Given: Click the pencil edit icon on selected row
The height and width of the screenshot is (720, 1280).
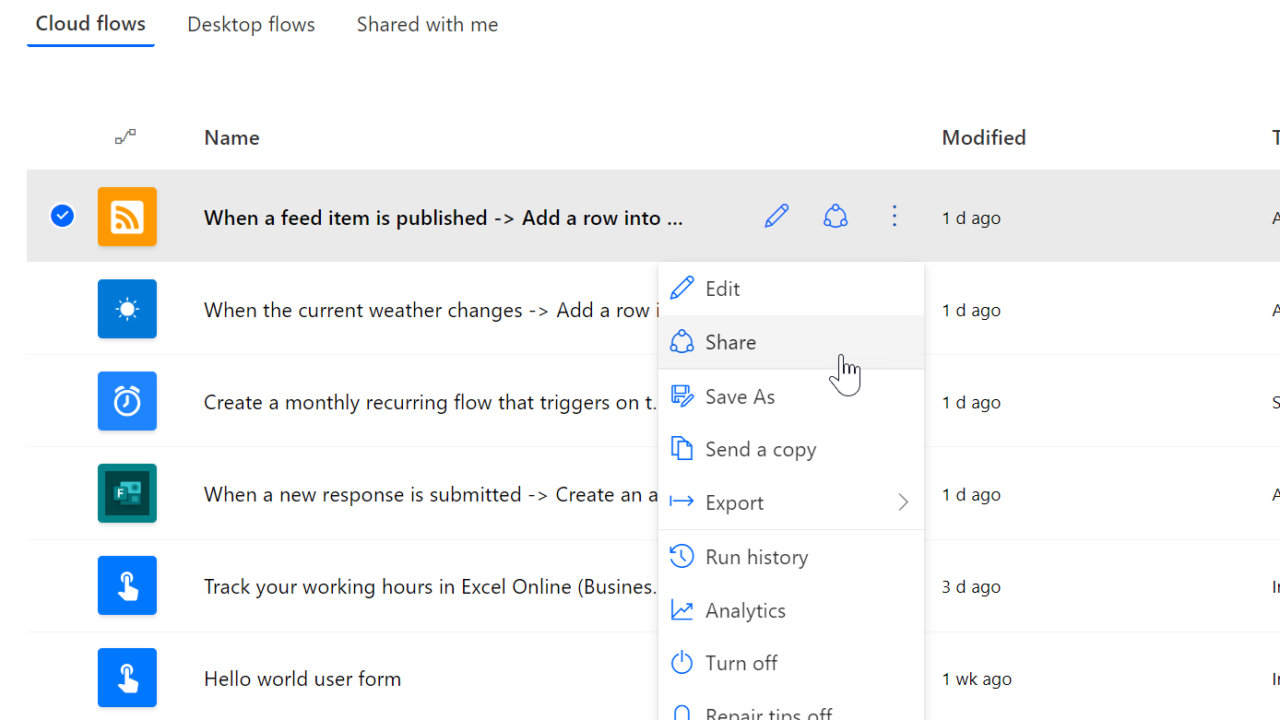Looking at the screenshot, I should (776, 216).
